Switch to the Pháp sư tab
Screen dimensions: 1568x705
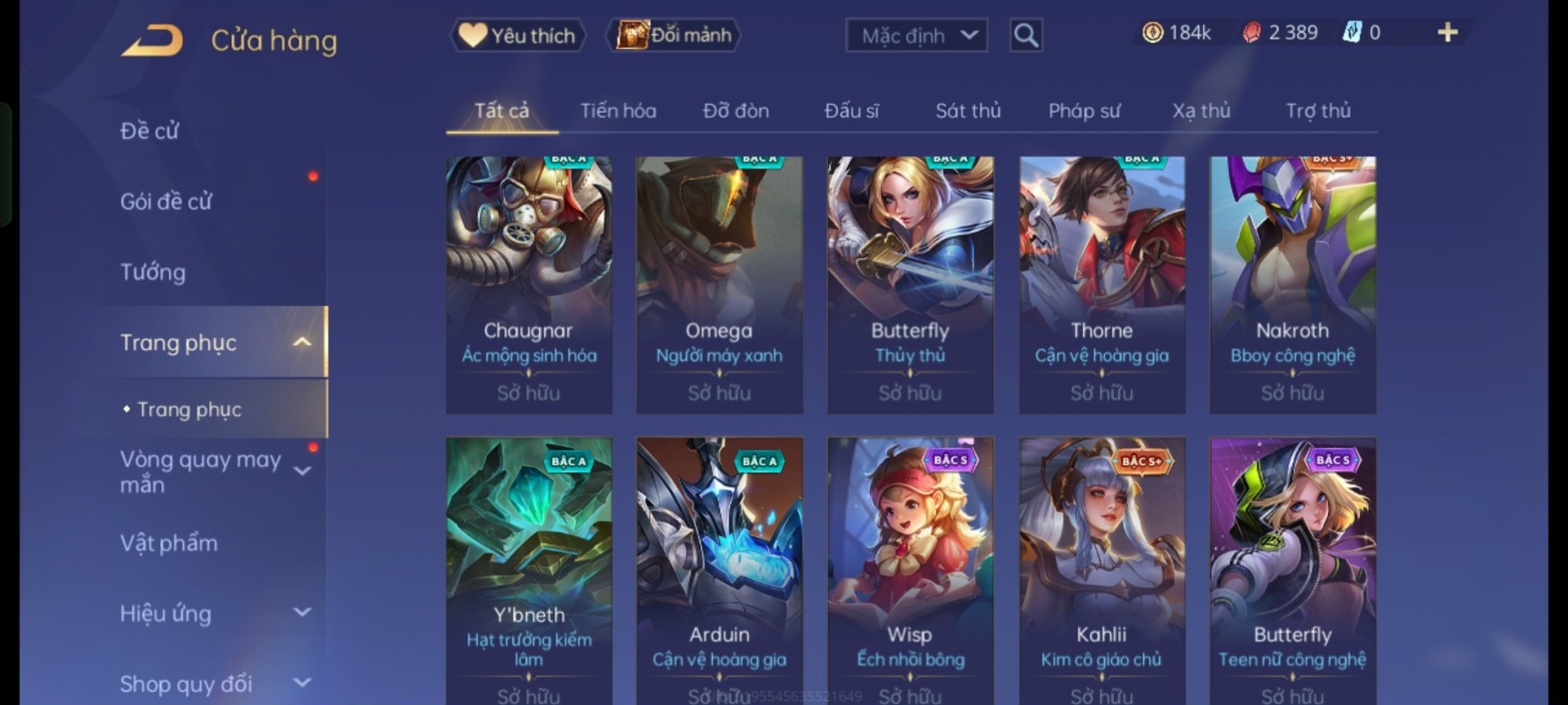click(x=1084, y=111)
